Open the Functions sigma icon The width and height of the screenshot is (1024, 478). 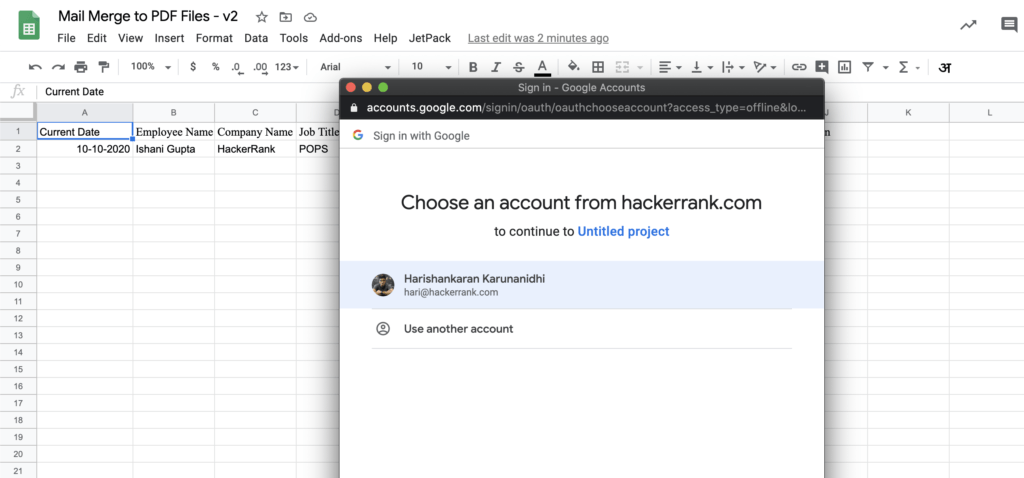904,67
